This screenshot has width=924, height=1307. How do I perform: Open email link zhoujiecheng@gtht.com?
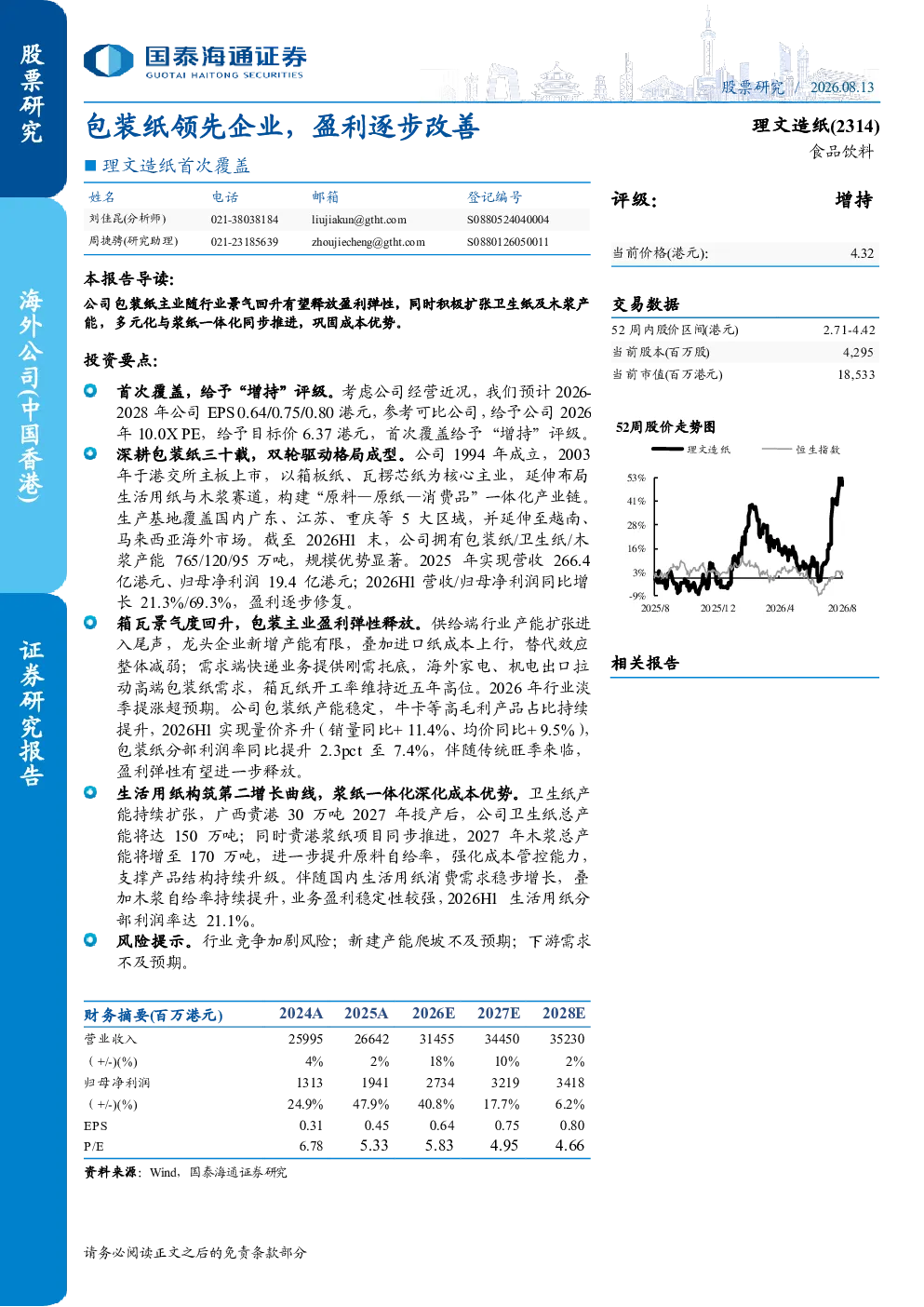(x=368, y=242)
